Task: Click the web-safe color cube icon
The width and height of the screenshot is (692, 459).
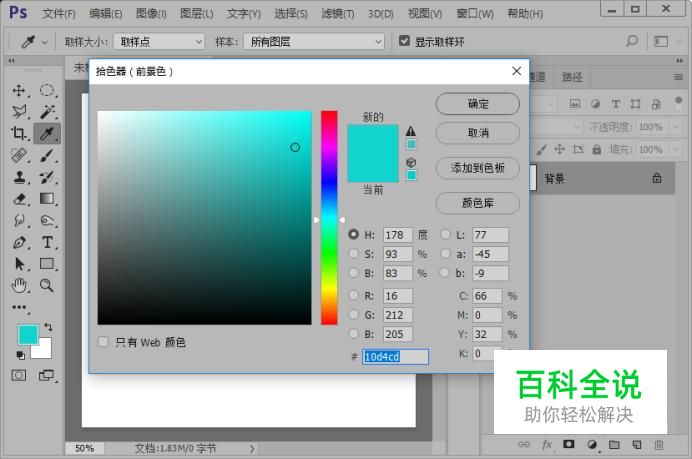Action: tap(411, 162)
